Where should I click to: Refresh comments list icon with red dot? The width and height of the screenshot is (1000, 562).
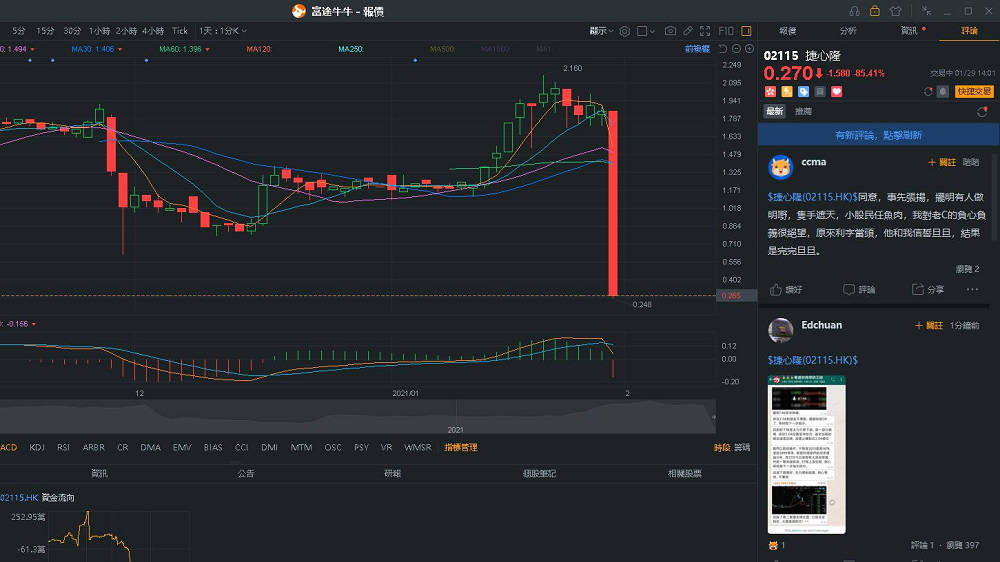pos(982,112)
